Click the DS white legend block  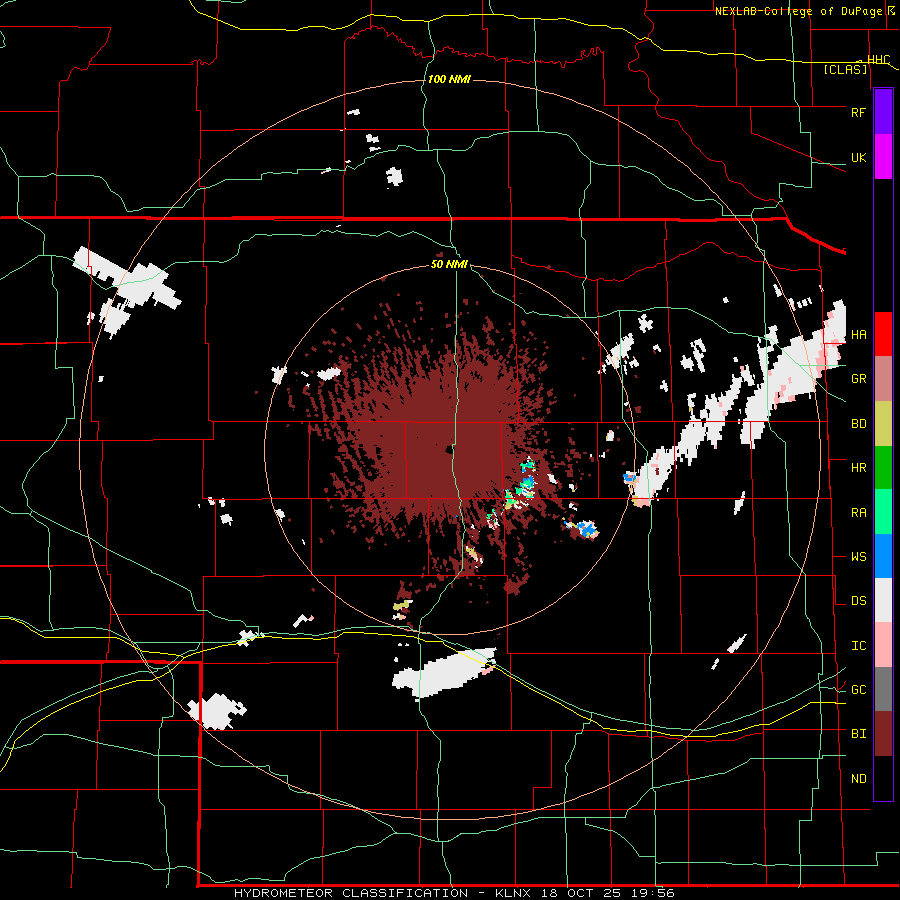[x=883, y=600]
